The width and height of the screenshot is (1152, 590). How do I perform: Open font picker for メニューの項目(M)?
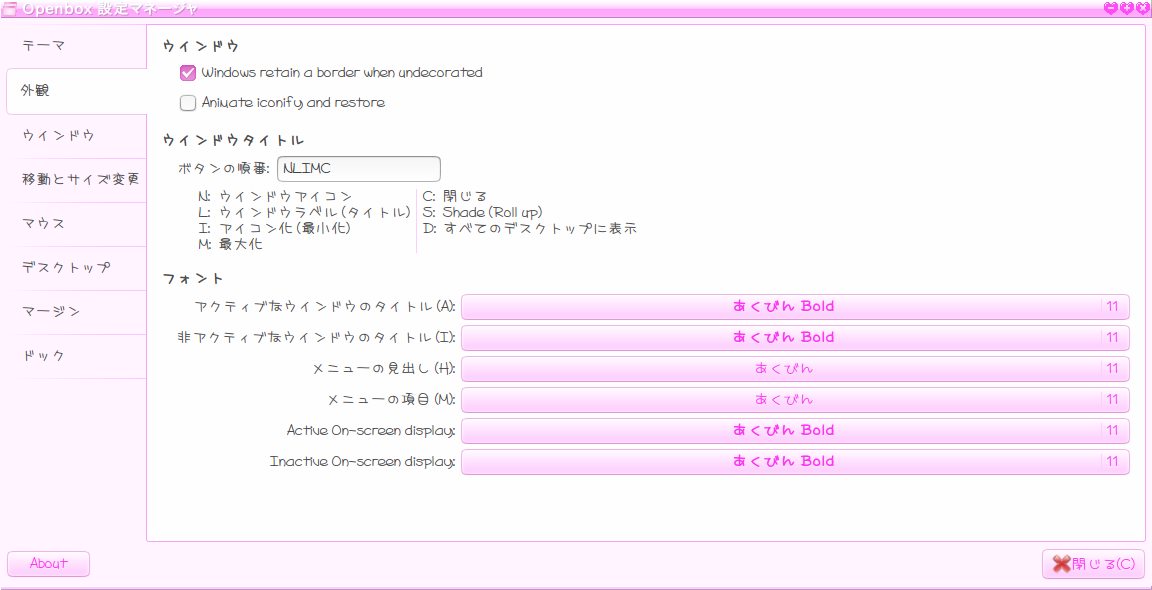[795, 400]
